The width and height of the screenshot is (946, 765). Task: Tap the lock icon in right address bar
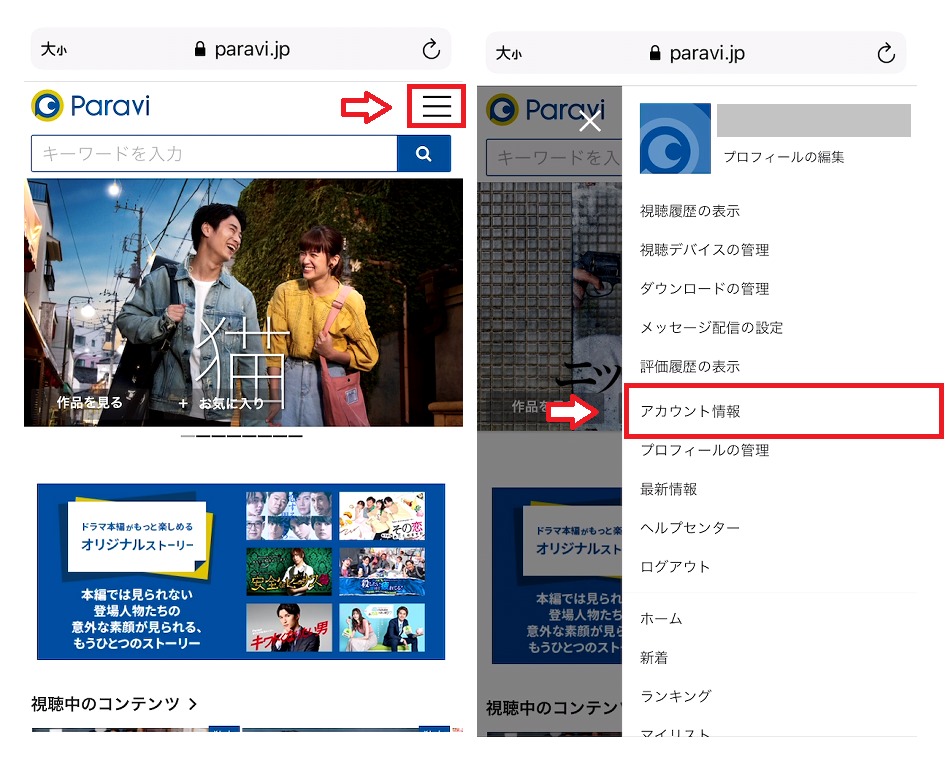655,54
